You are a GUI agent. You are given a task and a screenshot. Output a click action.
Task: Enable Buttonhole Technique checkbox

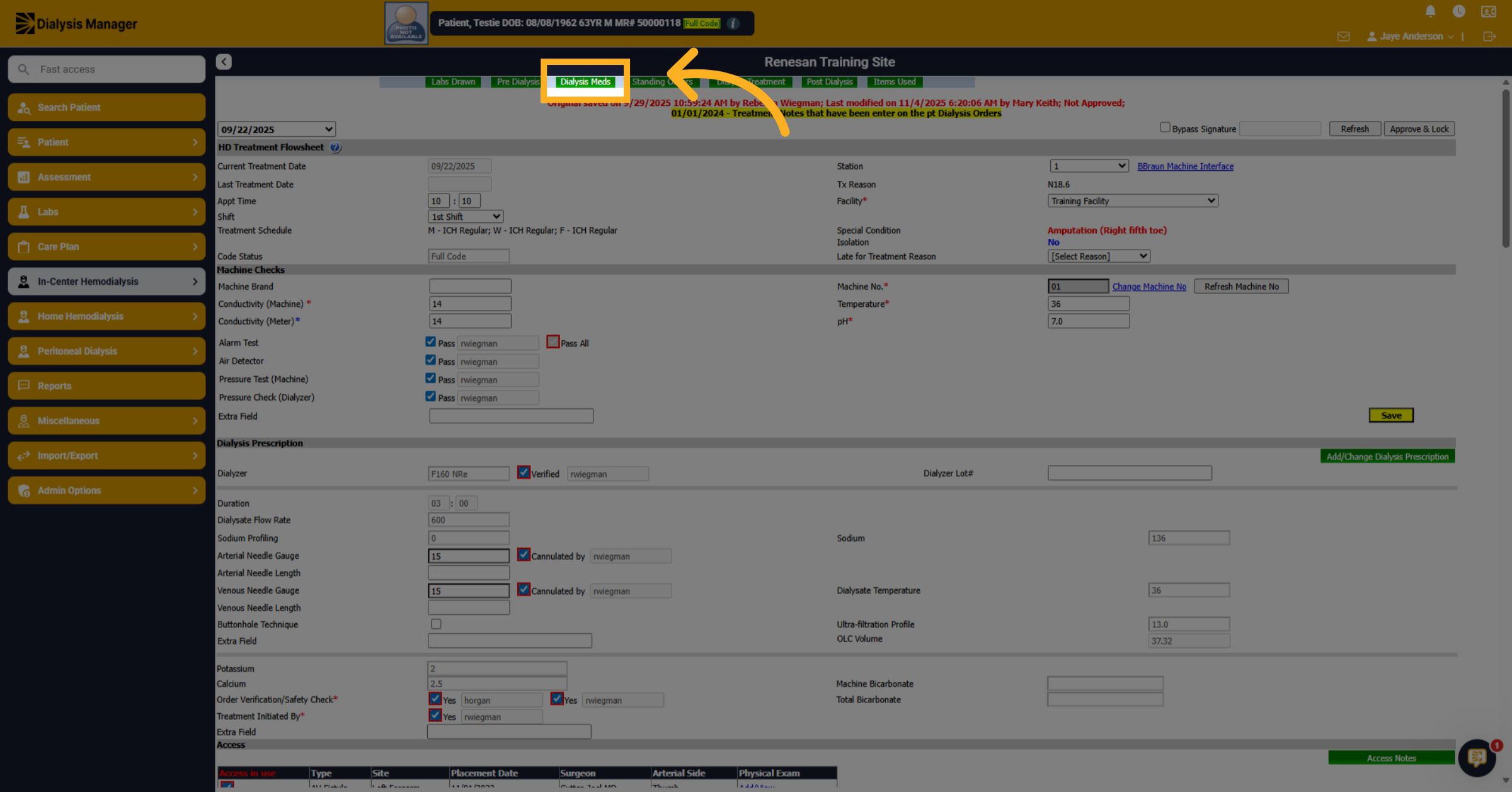click(x=436, y=624)
